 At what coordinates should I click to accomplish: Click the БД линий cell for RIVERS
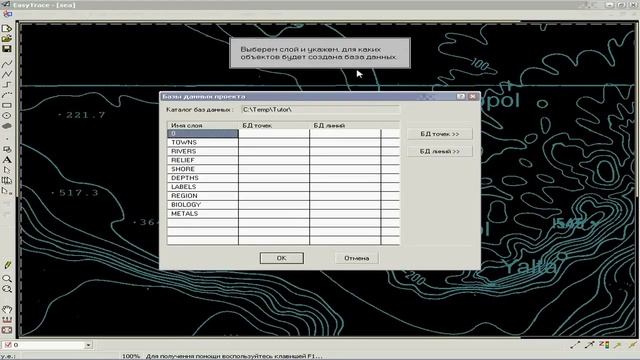click(x=345, y=151)
